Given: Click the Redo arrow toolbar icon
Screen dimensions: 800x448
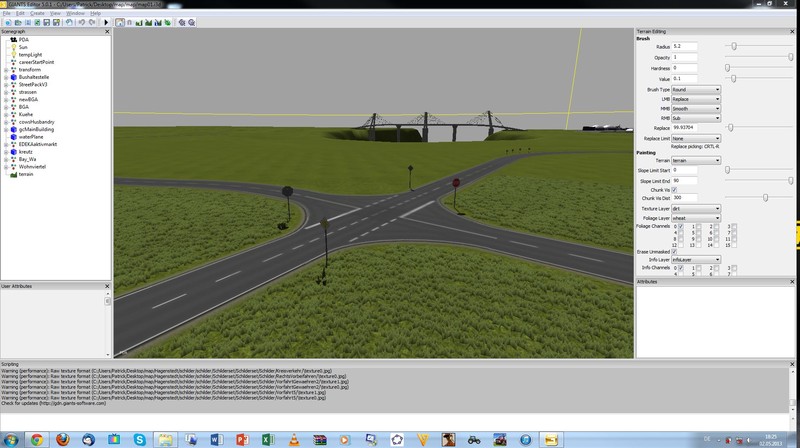Looking at the screenshot, I should (92, 22).
